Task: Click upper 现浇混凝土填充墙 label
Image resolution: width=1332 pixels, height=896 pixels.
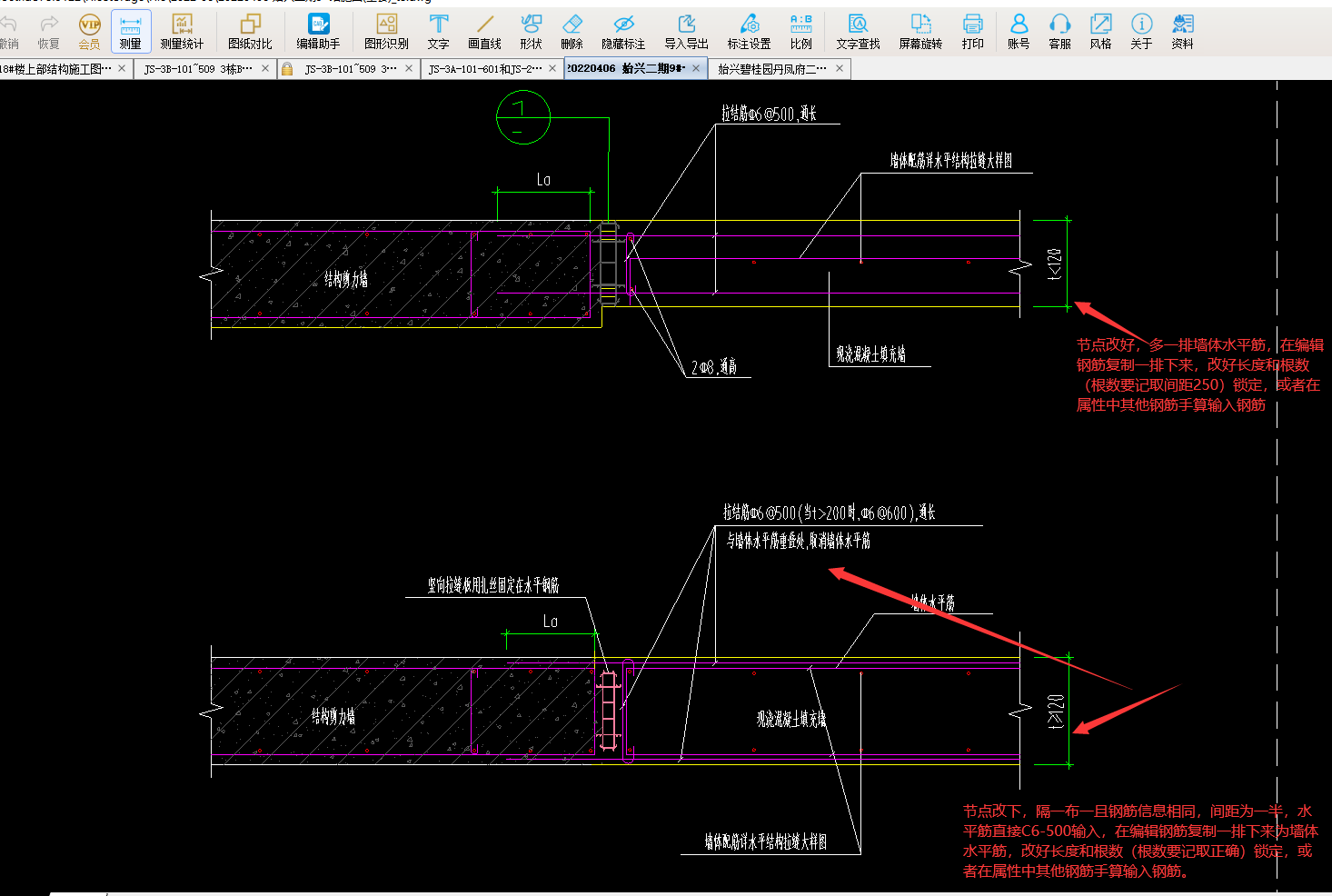Action: click(871, 354)
